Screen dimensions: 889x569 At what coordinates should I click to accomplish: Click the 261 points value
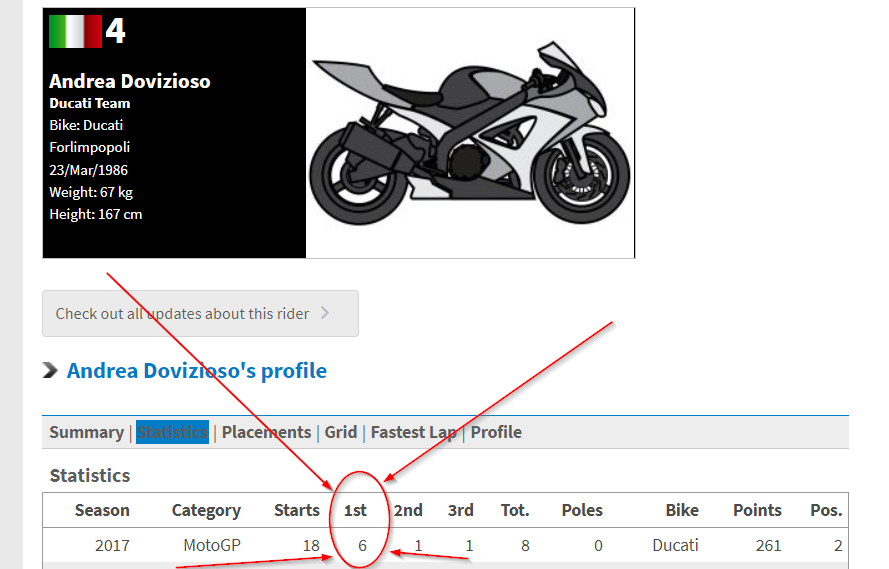point(767,546)
